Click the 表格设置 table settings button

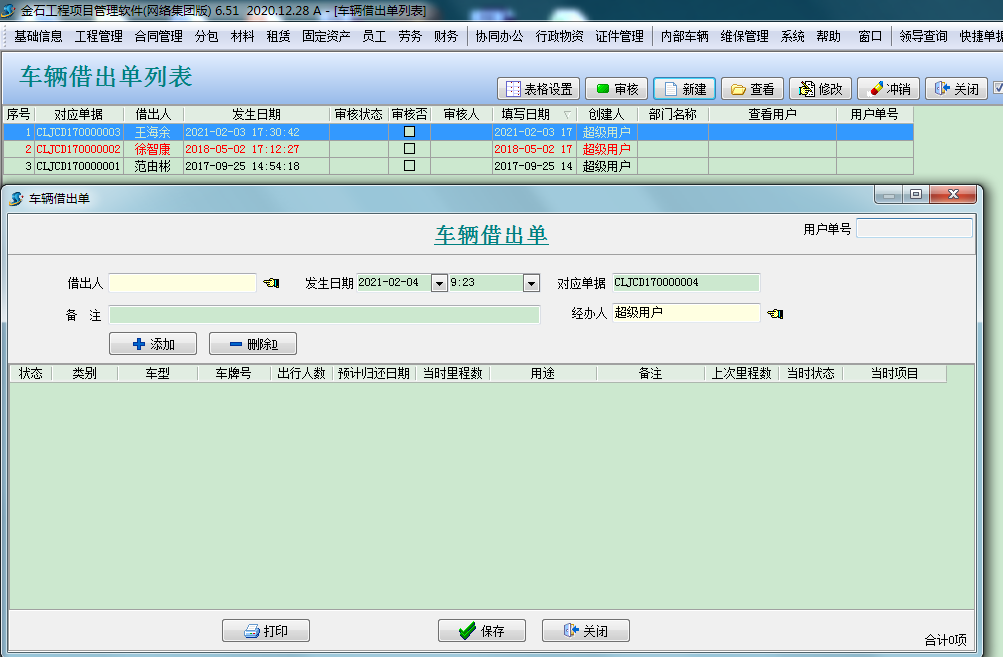pos(538,89)
